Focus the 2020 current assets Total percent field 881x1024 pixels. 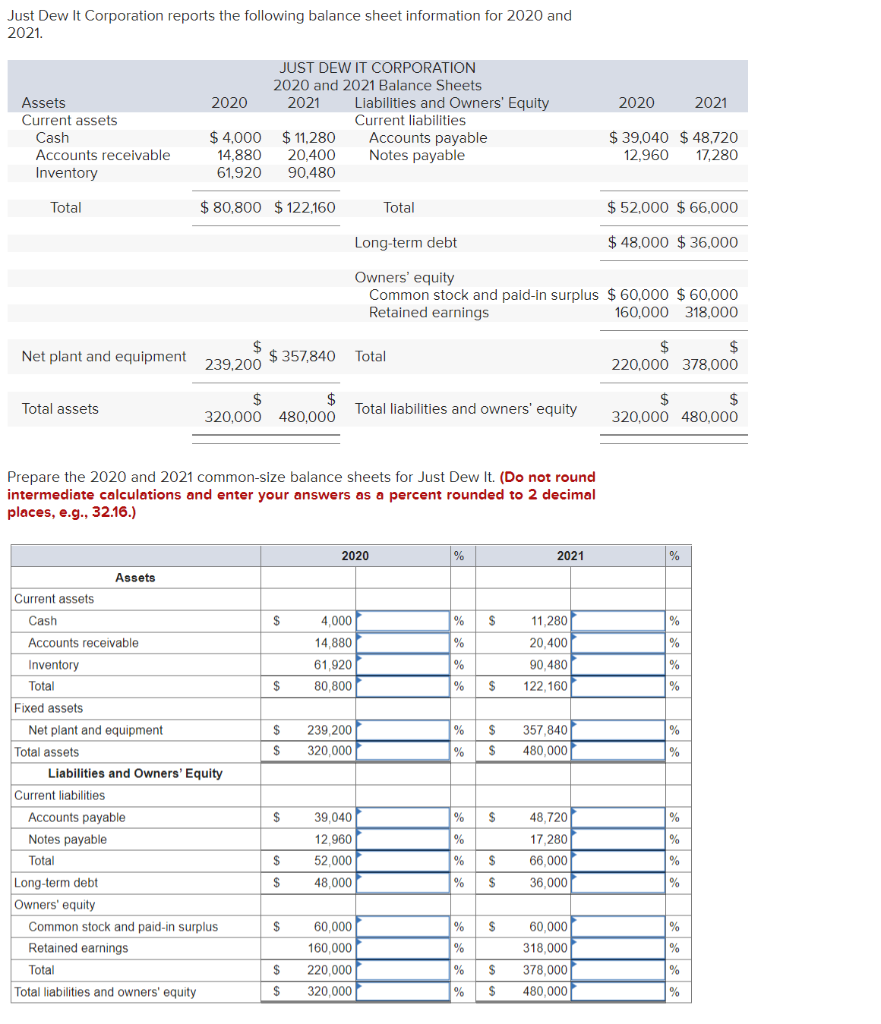403,686
